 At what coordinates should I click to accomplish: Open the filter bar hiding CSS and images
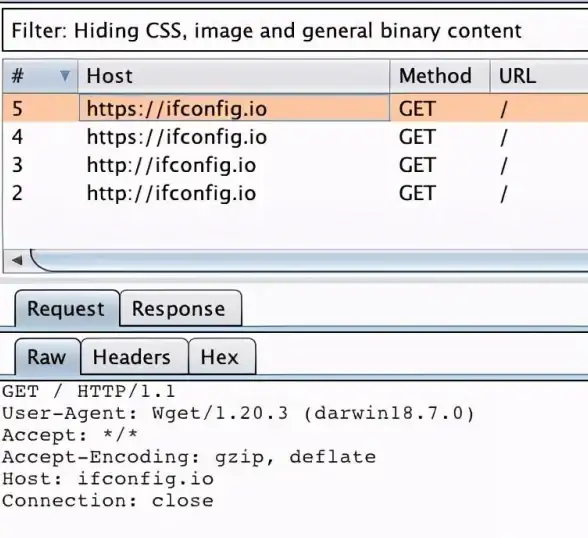295,30
